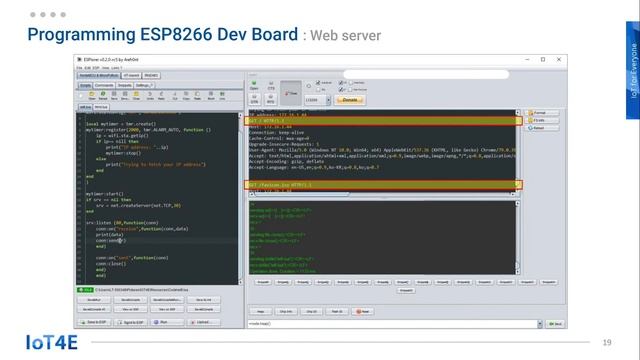The height and width of the screenshot is (360, 640).
Task: Click the Donate button
Action: pos(350,100)
